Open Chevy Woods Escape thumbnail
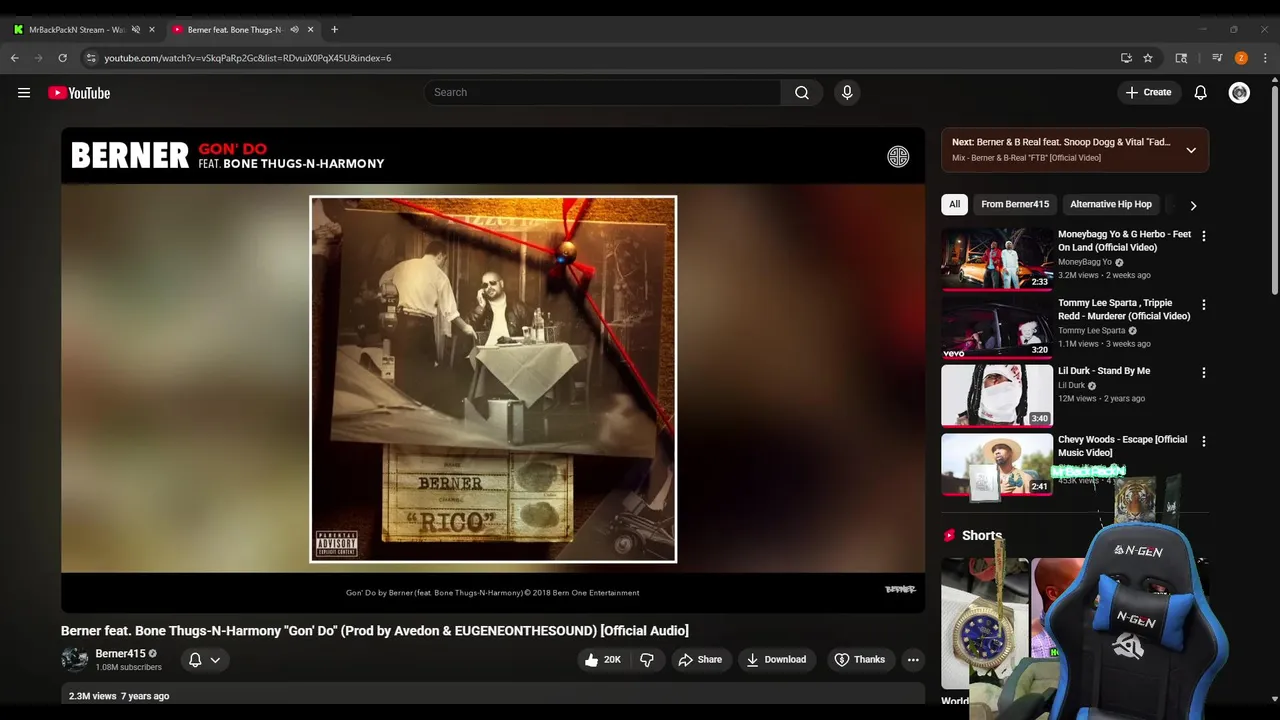 (x=997, y=464)
